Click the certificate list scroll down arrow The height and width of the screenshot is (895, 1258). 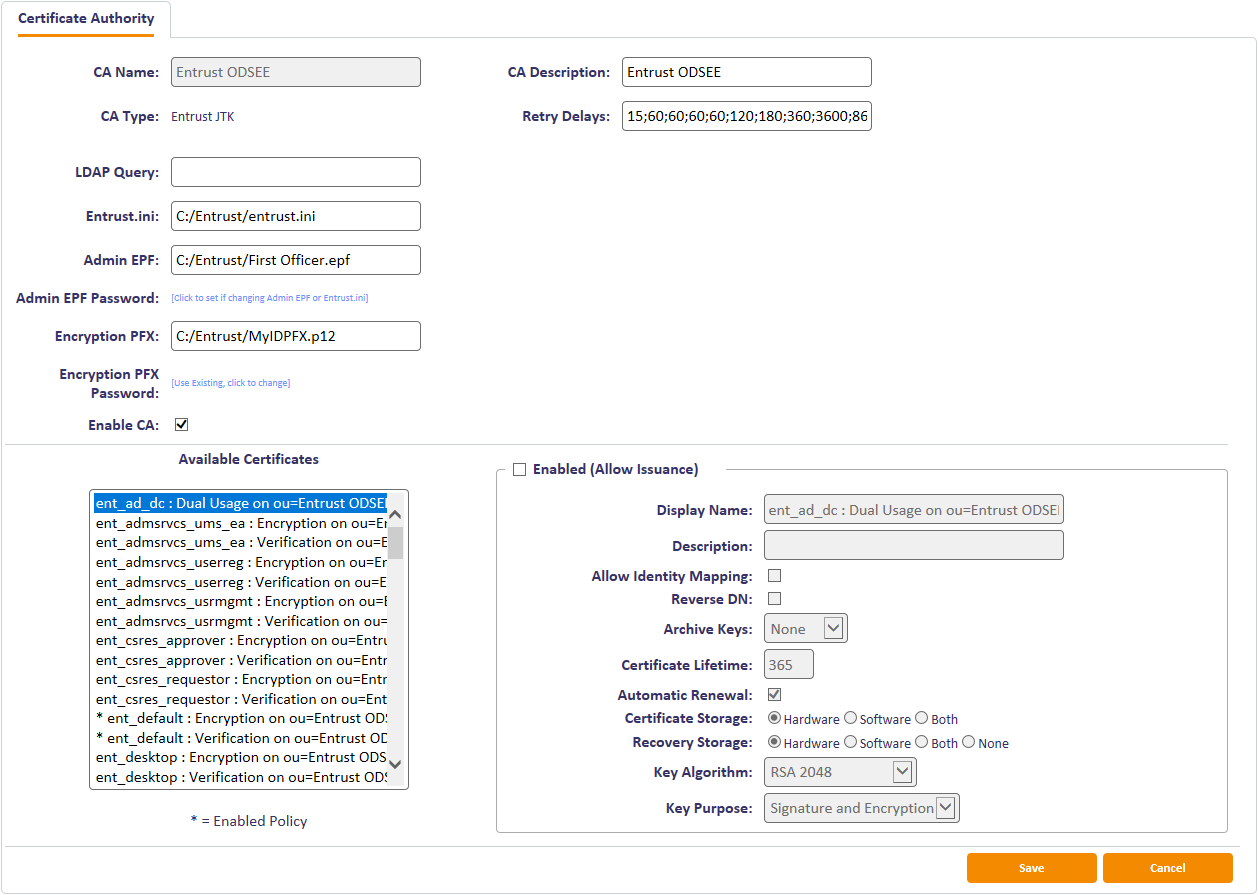coord(395,764)
